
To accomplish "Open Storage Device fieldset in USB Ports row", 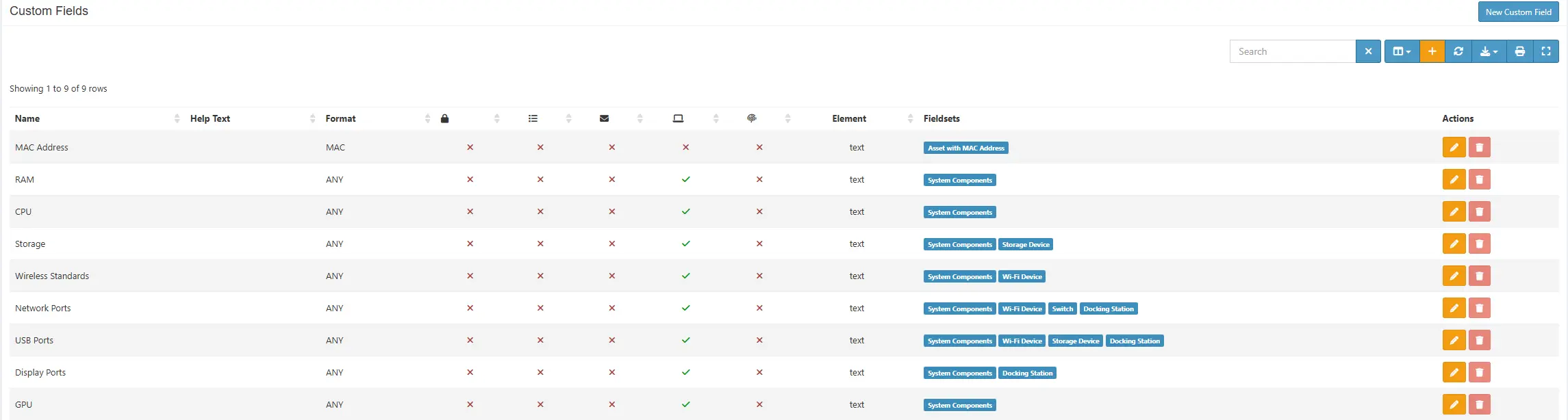I will [x=1075, y=341].
